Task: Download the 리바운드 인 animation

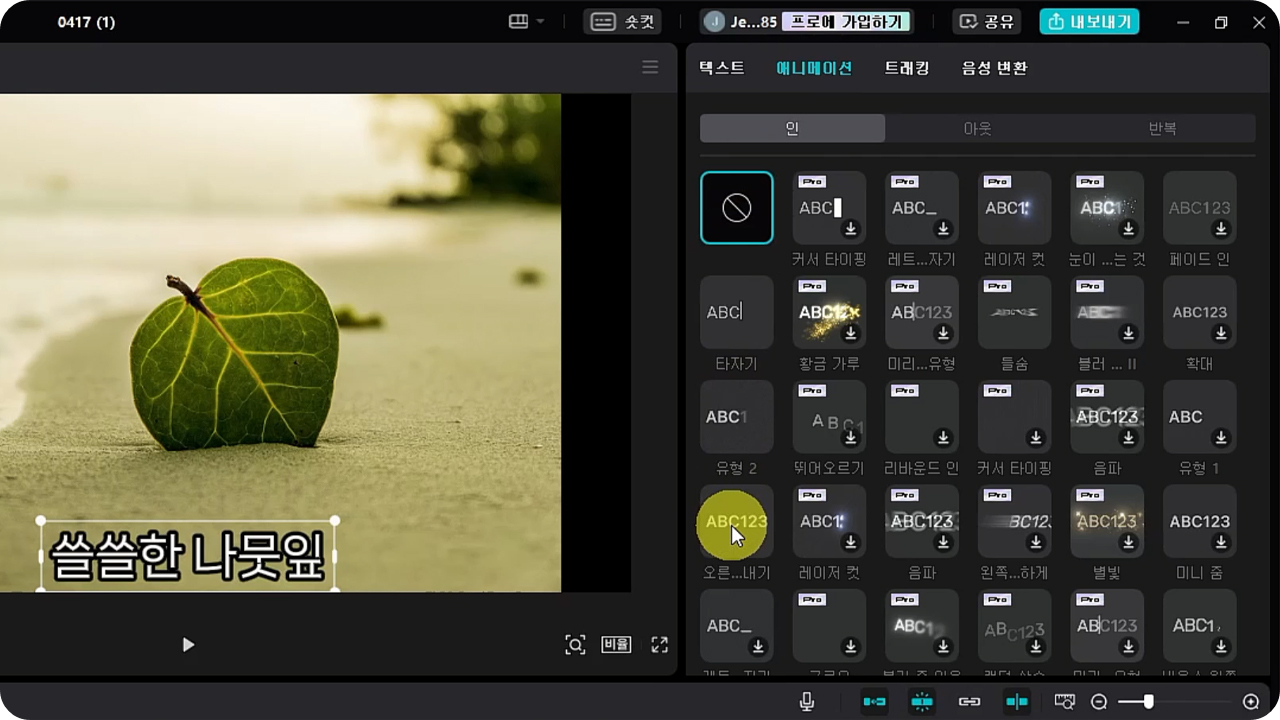Action: click(x=943, y=438)
